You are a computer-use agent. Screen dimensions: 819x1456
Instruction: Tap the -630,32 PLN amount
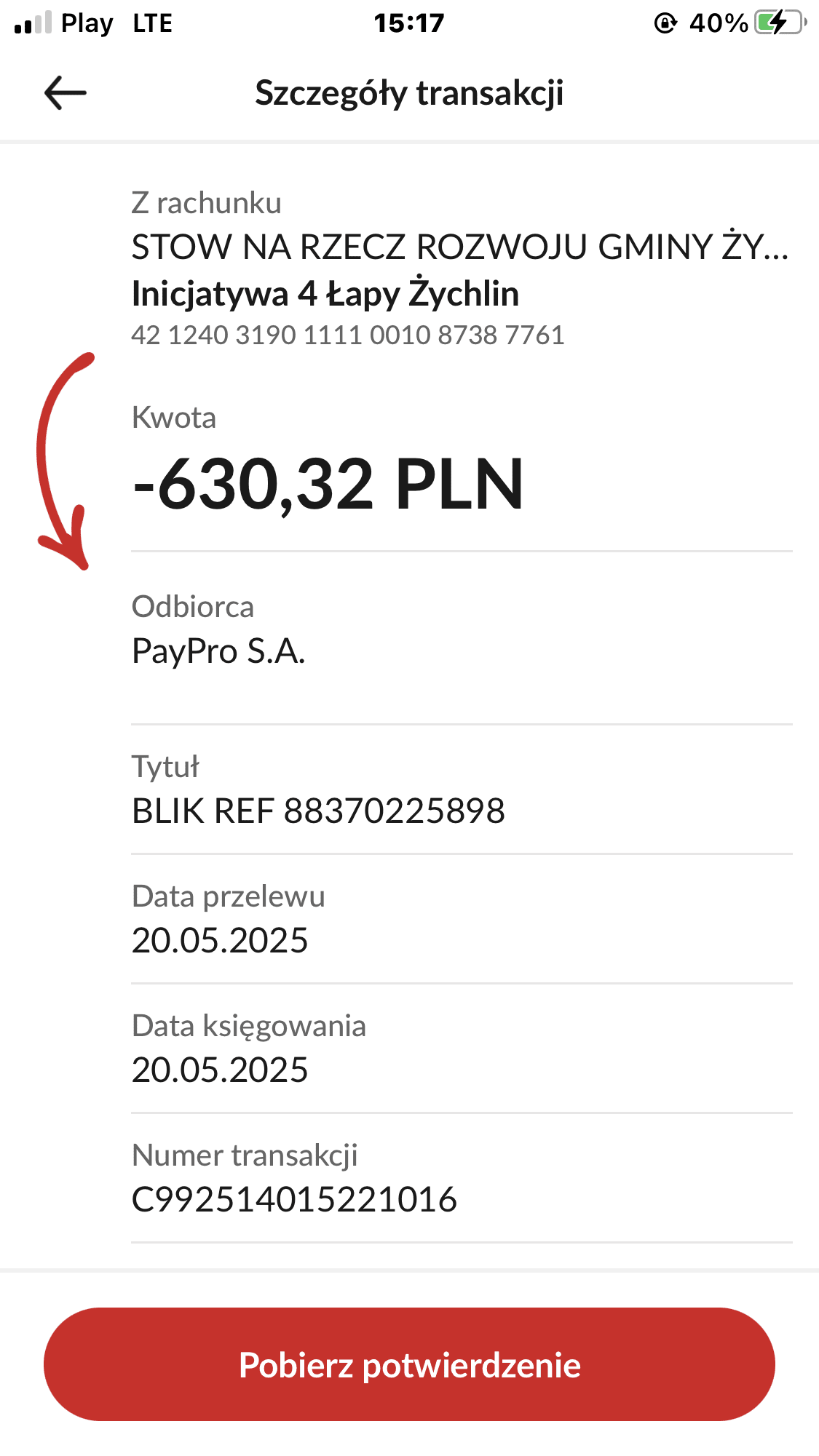pyautogui.click(x=328, y=484)
